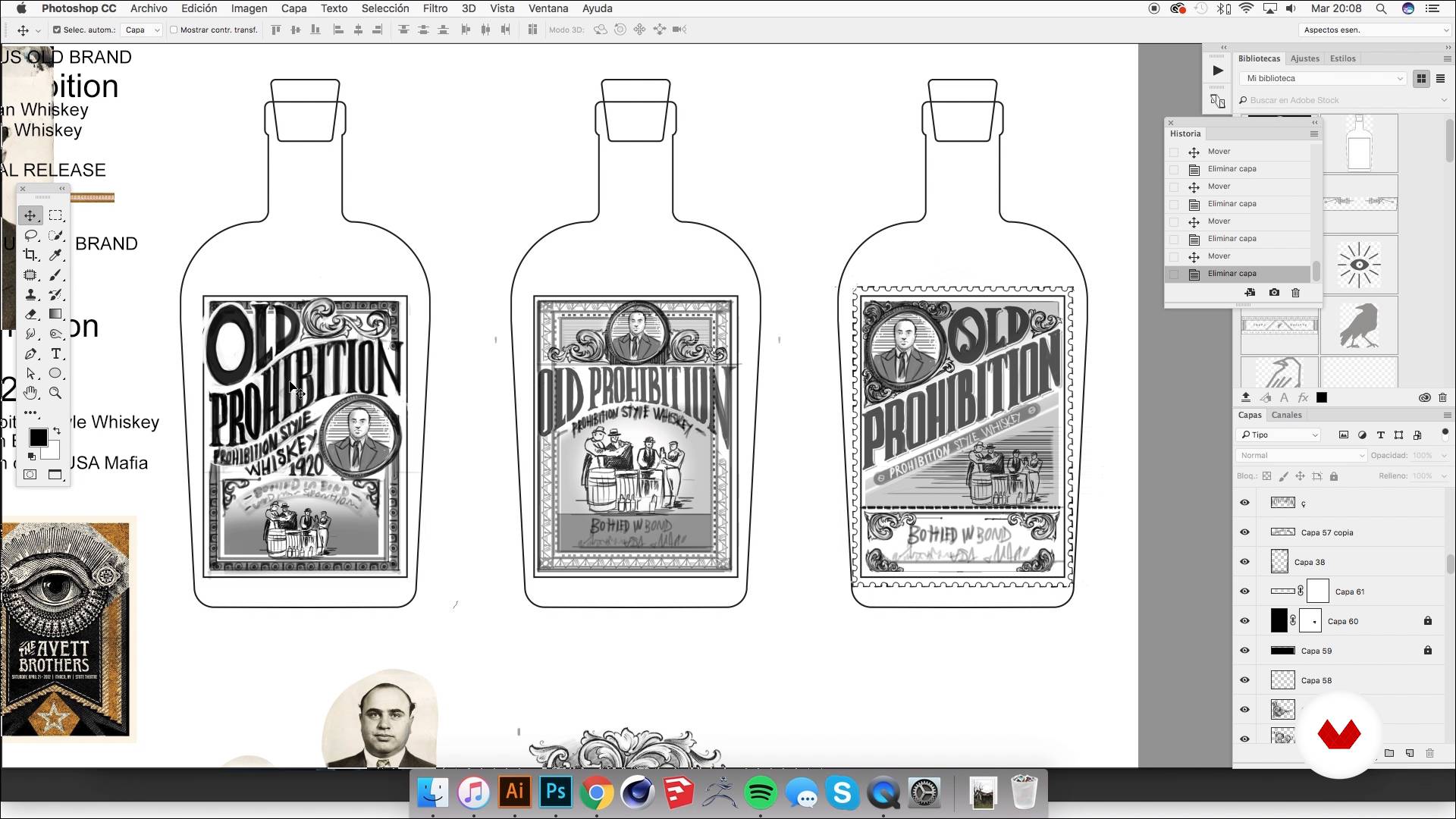The width and height of the screenshot is (1456, 819).
Task: Select the Ellipse shape tool
Action: click(55, 374)
